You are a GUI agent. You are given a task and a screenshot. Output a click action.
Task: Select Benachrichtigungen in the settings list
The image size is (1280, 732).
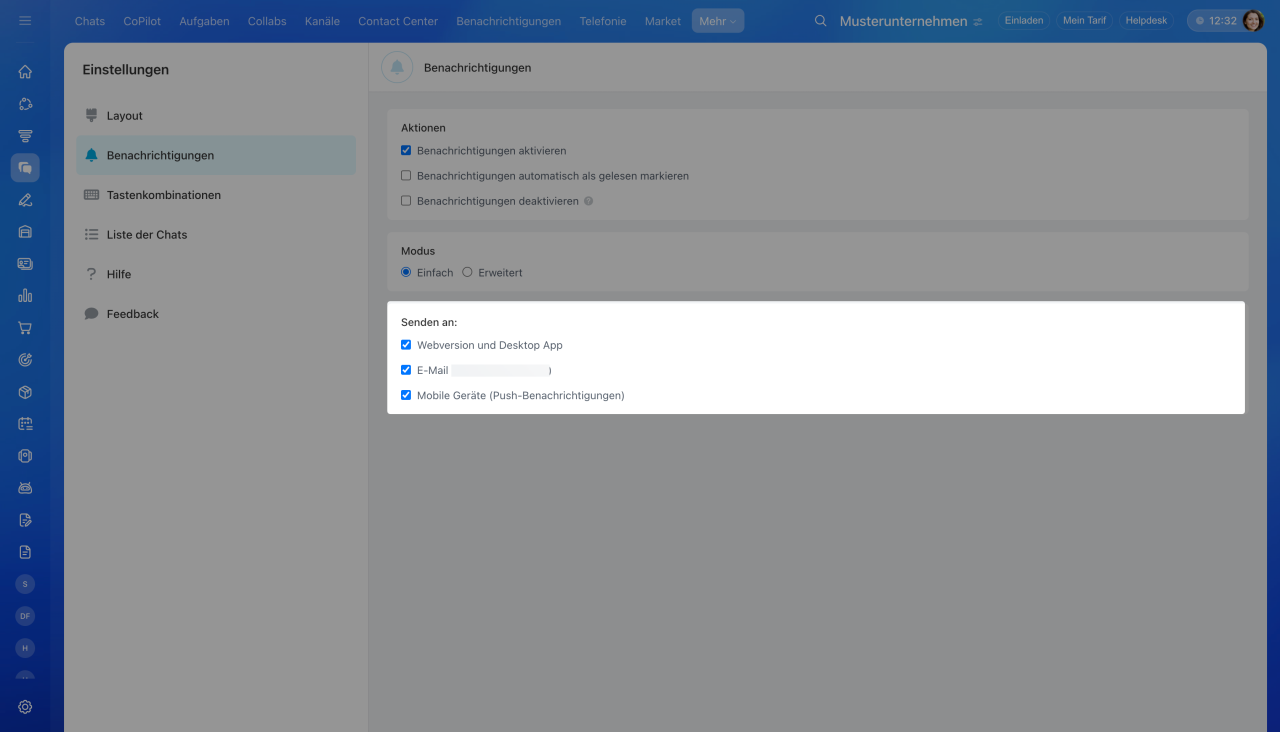click(x=216, y=155)
